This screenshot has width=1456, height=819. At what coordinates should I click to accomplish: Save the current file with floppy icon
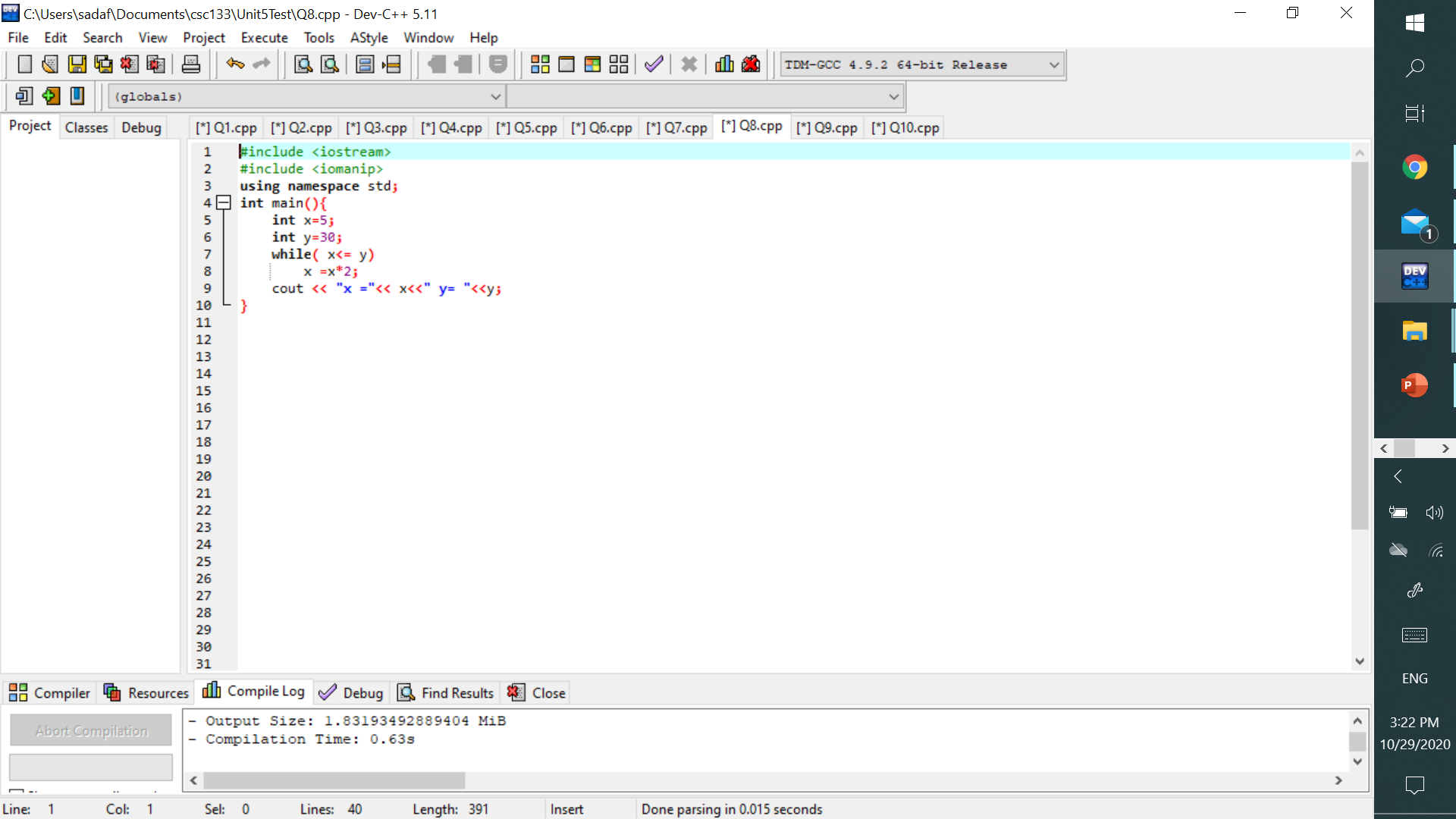click(77, 64)
